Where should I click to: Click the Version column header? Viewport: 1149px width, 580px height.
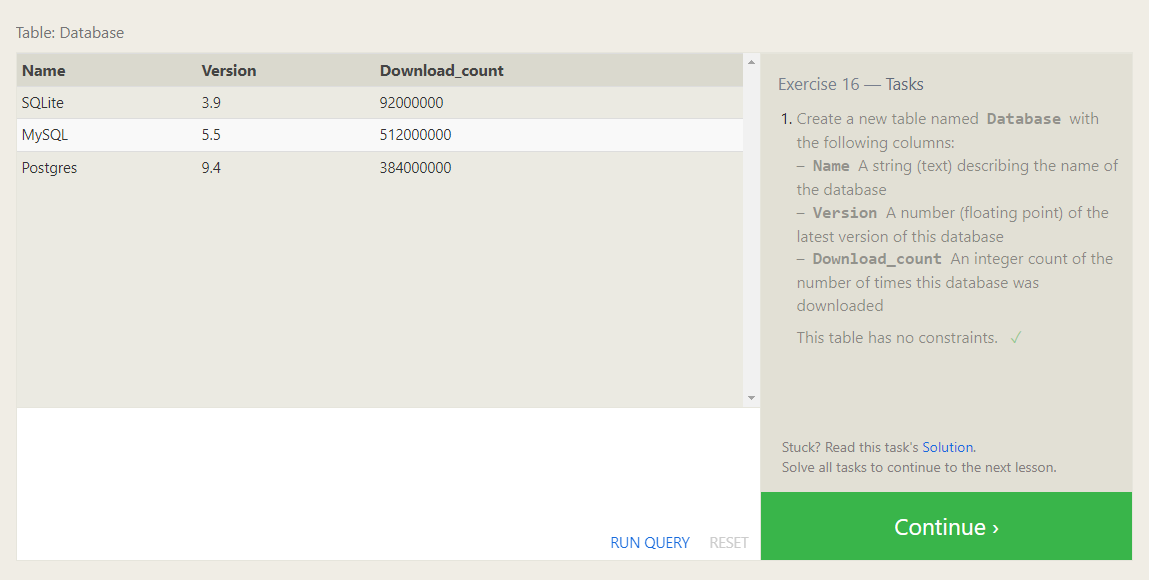pos(229,71)
